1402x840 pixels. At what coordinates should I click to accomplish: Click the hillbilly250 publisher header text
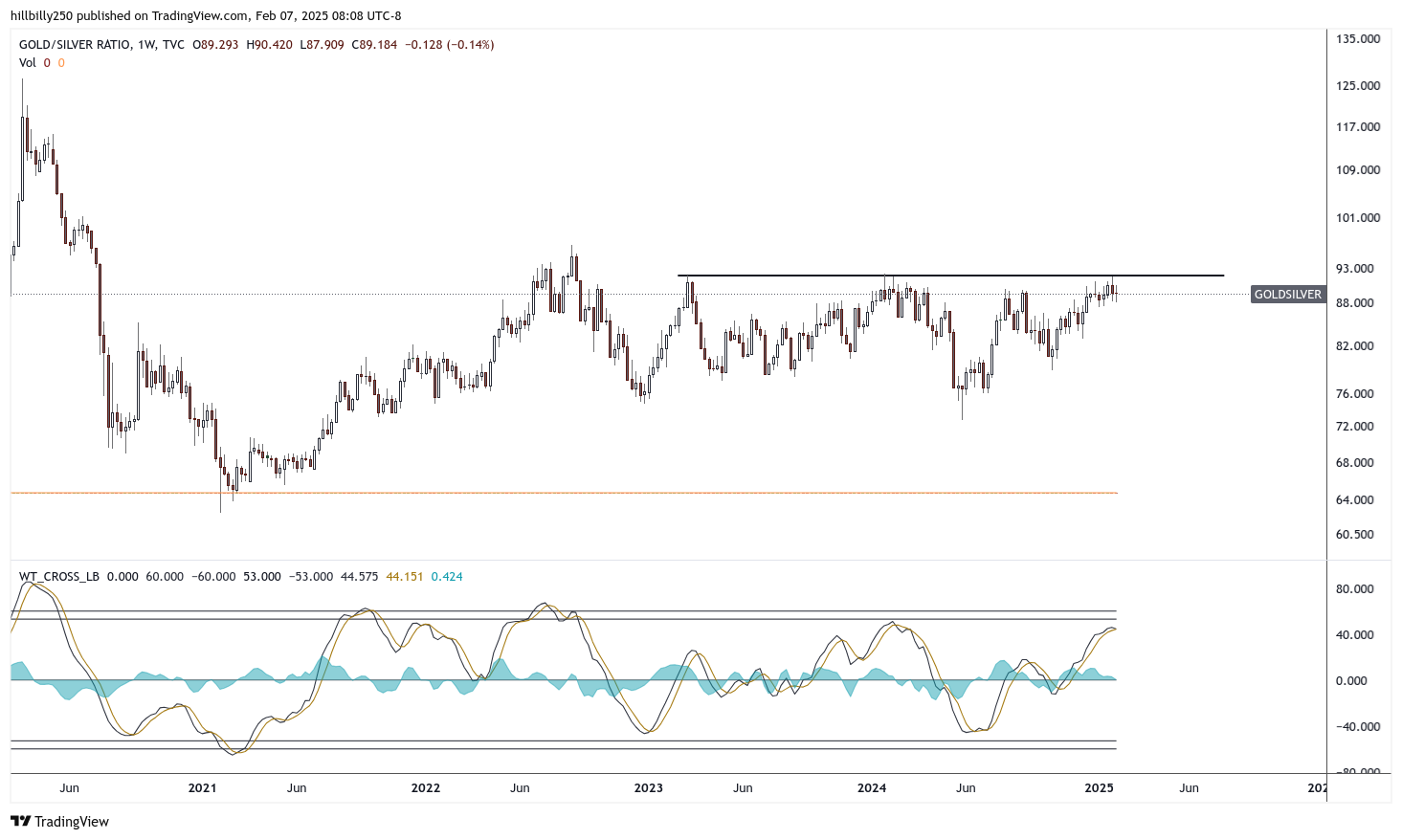point(206,16)
